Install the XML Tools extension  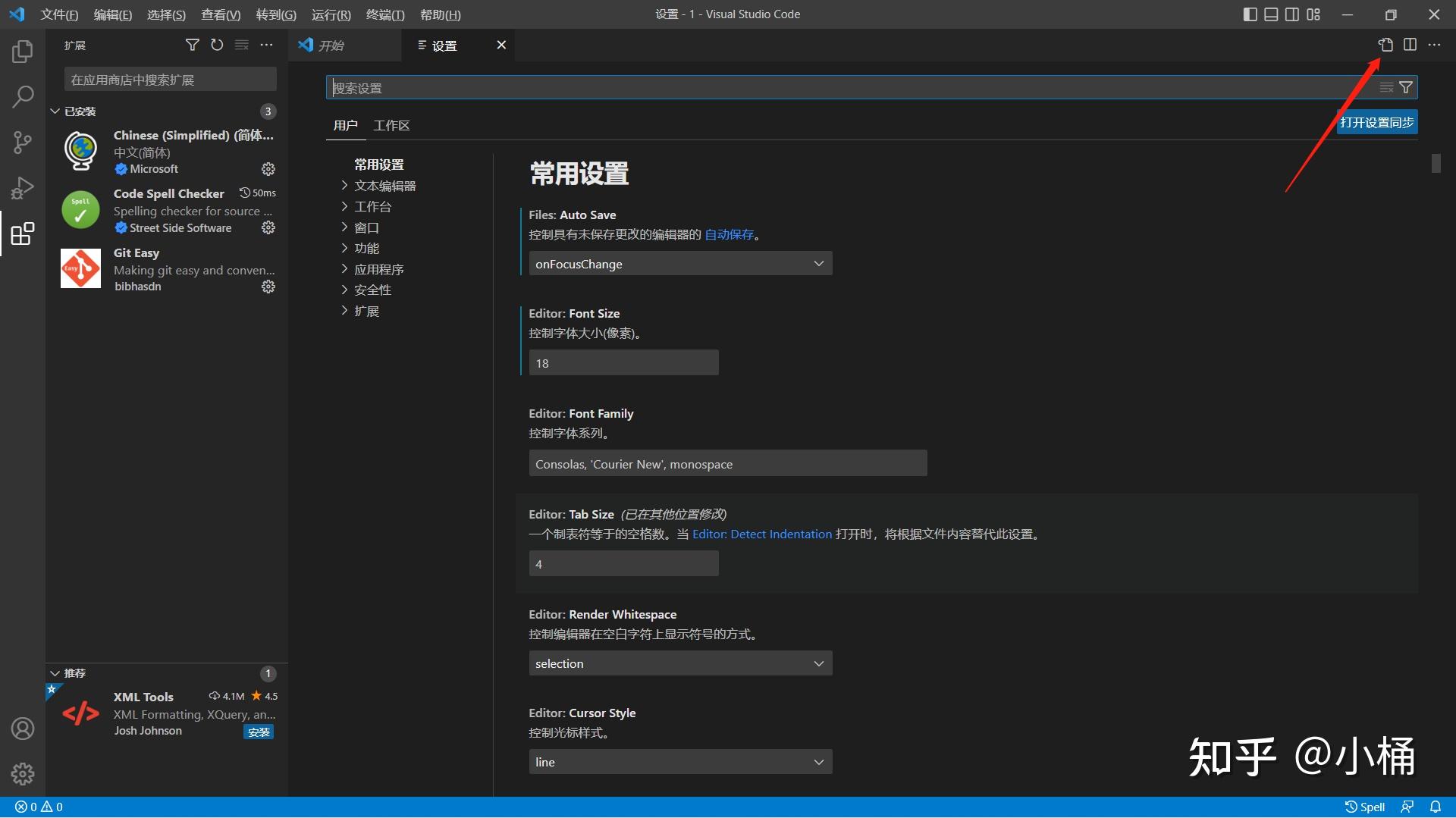tap(259, 732)
